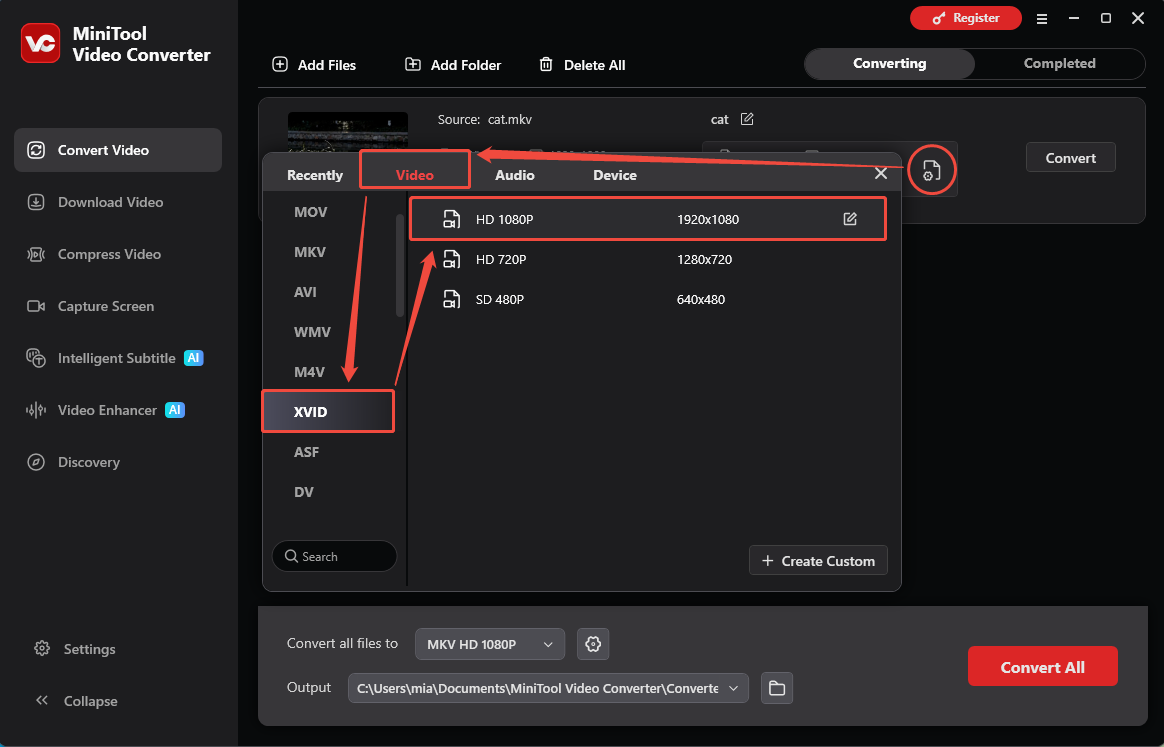Choose MKV from the format list

310,252
